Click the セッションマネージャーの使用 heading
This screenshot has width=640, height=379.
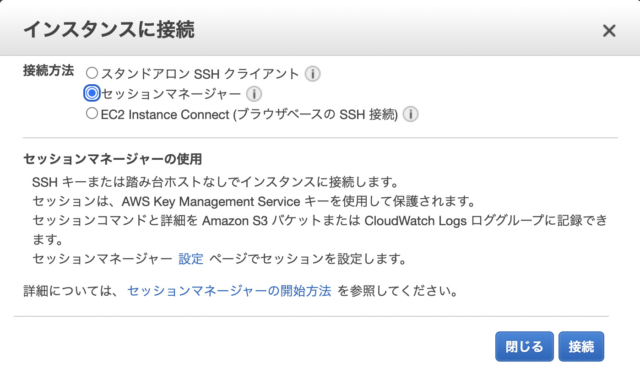click(113, 159)
